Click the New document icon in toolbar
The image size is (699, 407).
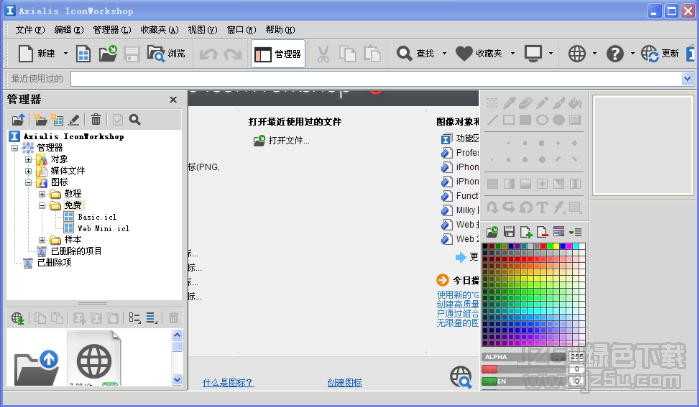[25, 53]
